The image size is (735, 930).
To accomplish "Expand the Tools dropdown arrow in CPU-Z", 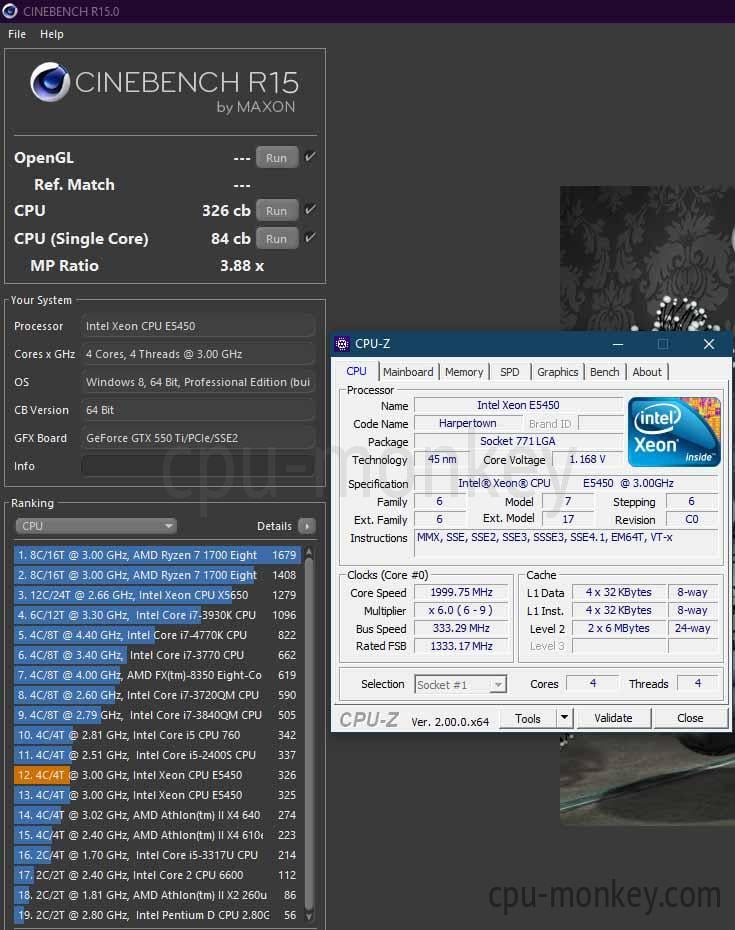I will coord(564,718).
